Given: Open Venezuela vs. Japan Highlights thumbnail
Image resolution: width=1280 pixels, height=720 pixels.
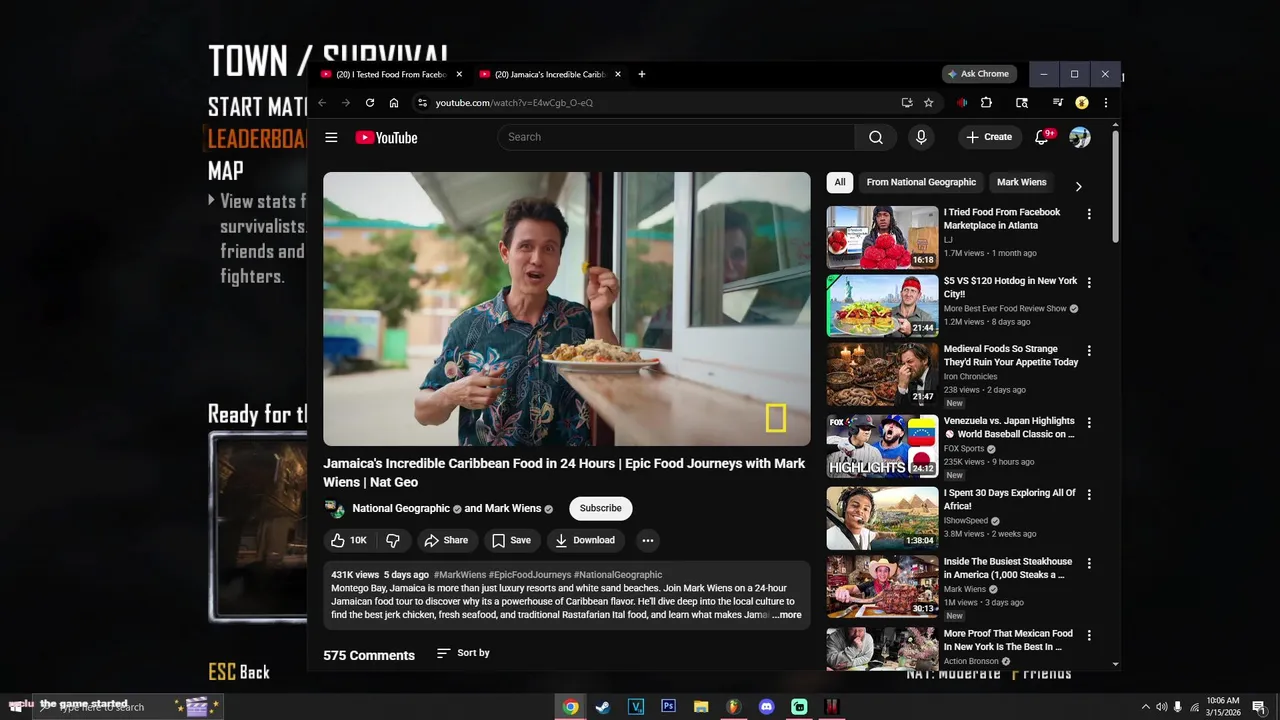Looking at the screenshot, I should pyautogui.click(x=882, y=446).
